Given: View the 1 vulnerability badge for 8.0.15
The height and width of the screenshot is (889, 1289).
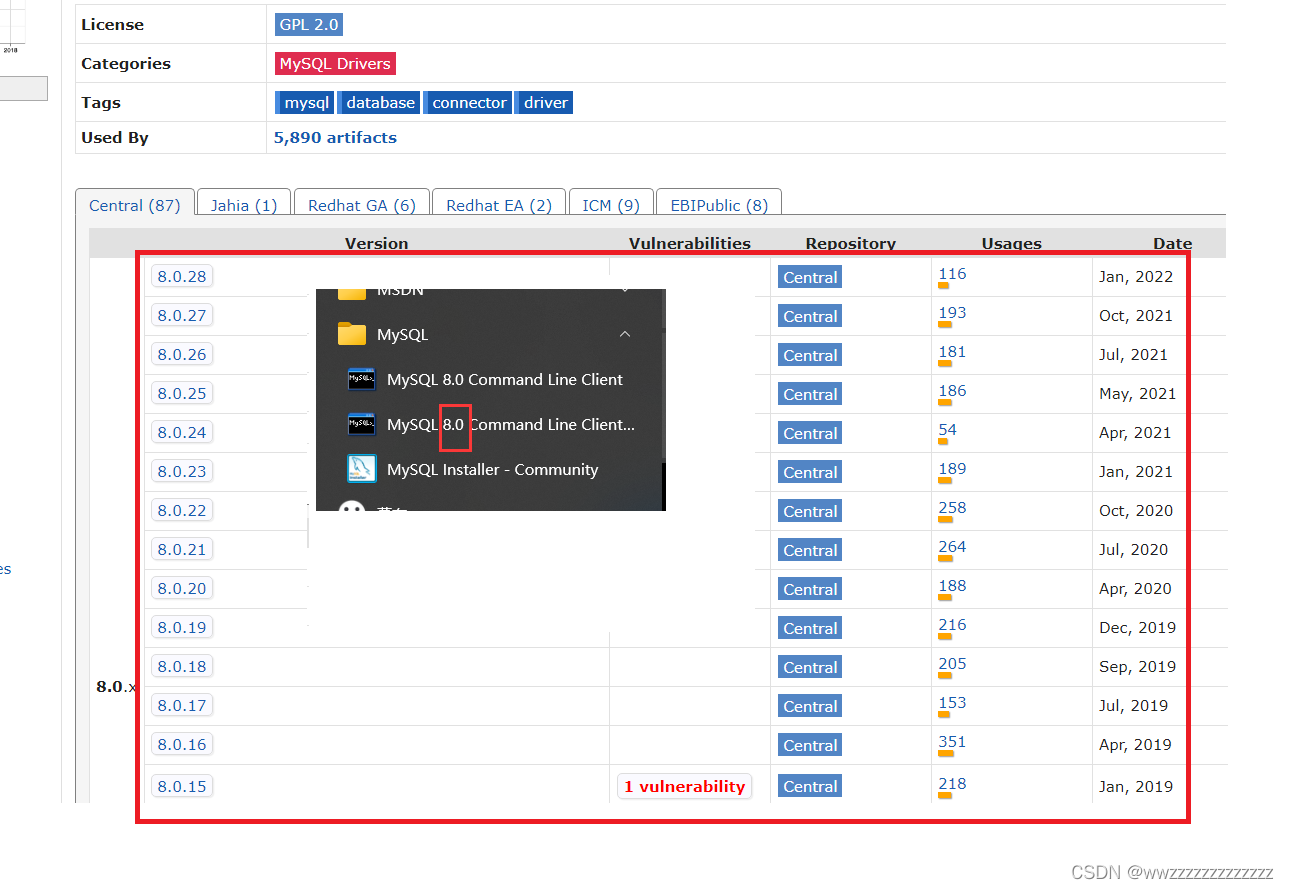Looking at the screenshot, I should [685, 787].
